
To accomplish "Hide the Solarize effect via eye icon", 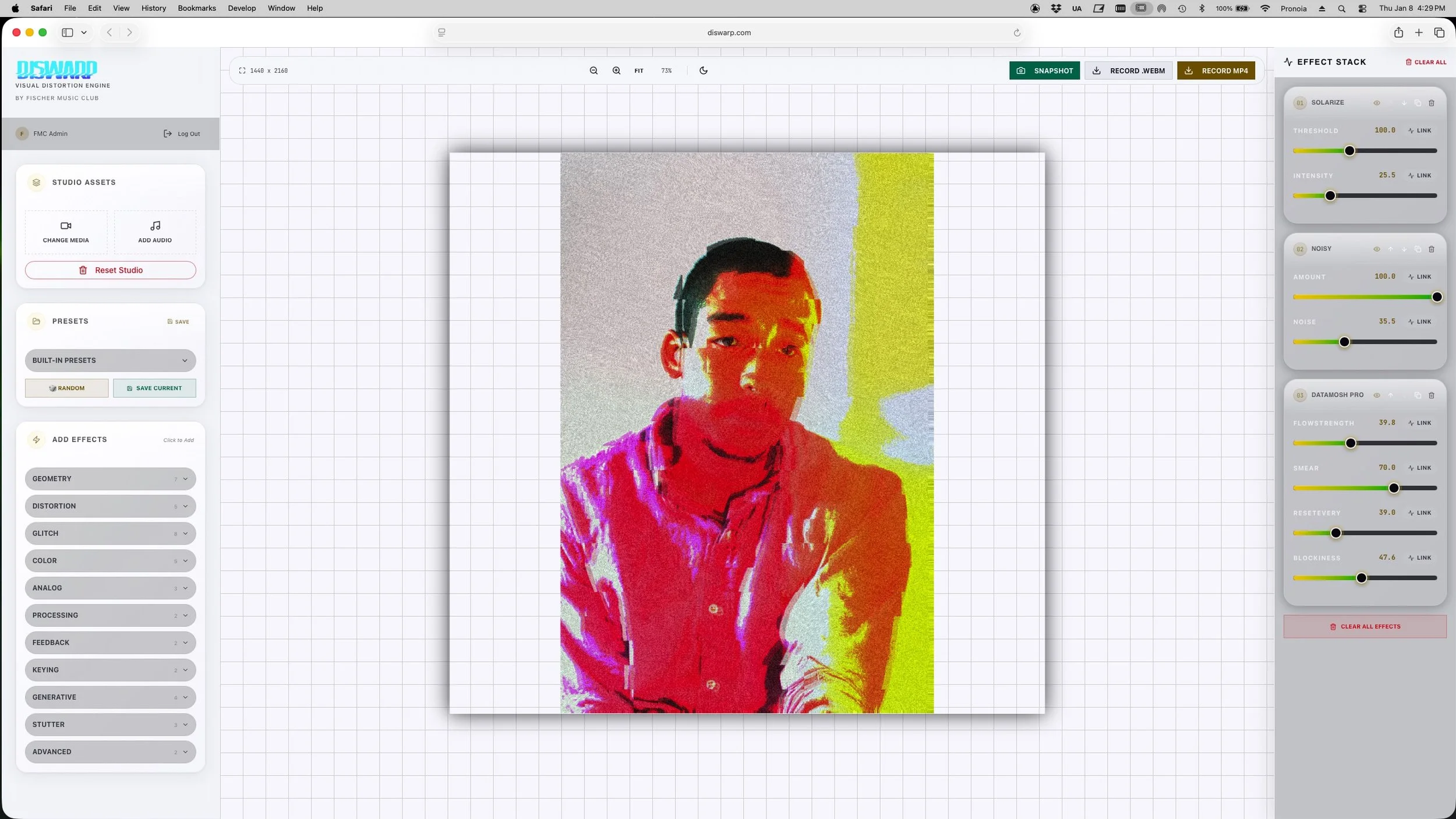I will pos(1377,103).
